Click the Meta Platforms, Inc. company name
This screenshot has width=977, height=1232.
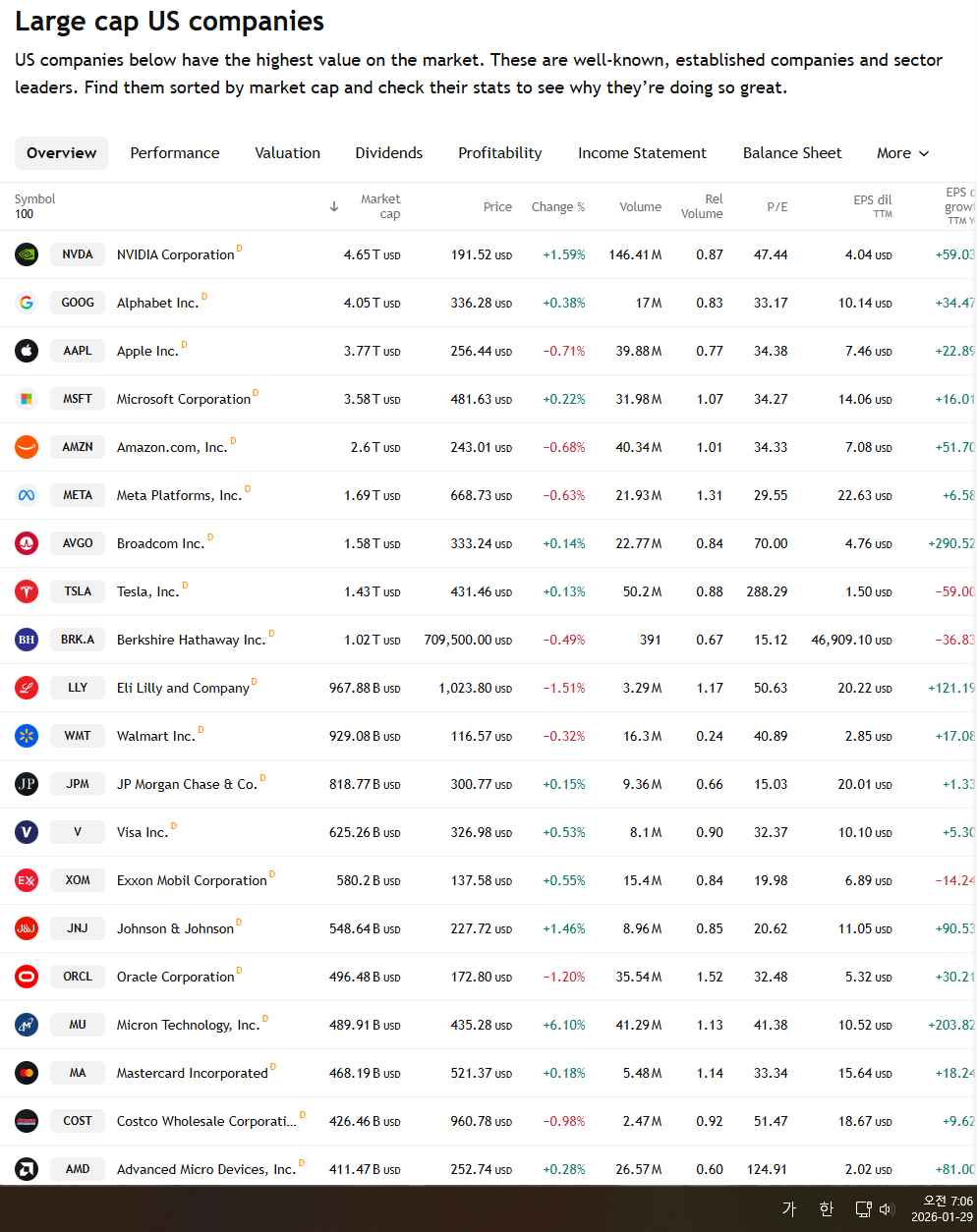pos(179,495)
